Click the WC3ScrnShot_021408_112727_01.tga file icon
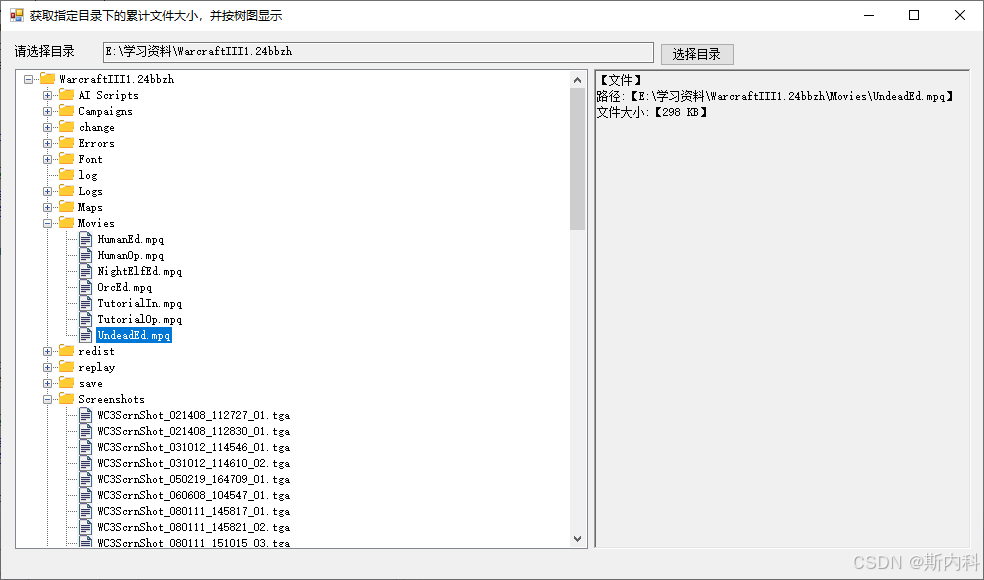The width and height of the screenshot is (984, 580). pyautogui.click(x=85, y=415)
